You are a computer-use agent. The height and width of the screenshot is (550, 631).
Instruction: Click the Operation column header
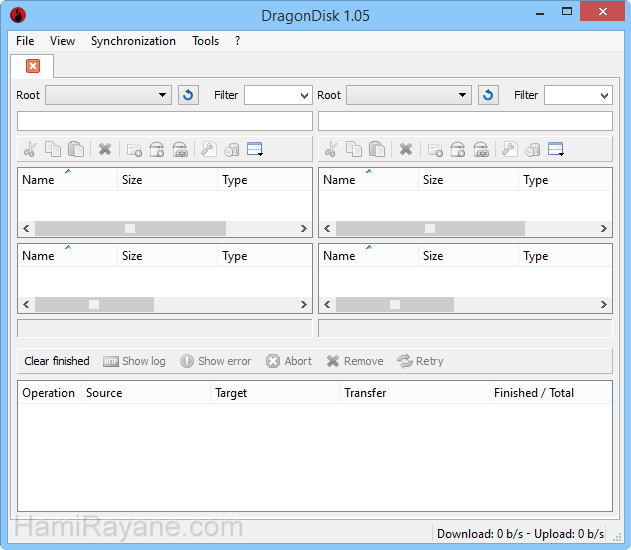49,393
